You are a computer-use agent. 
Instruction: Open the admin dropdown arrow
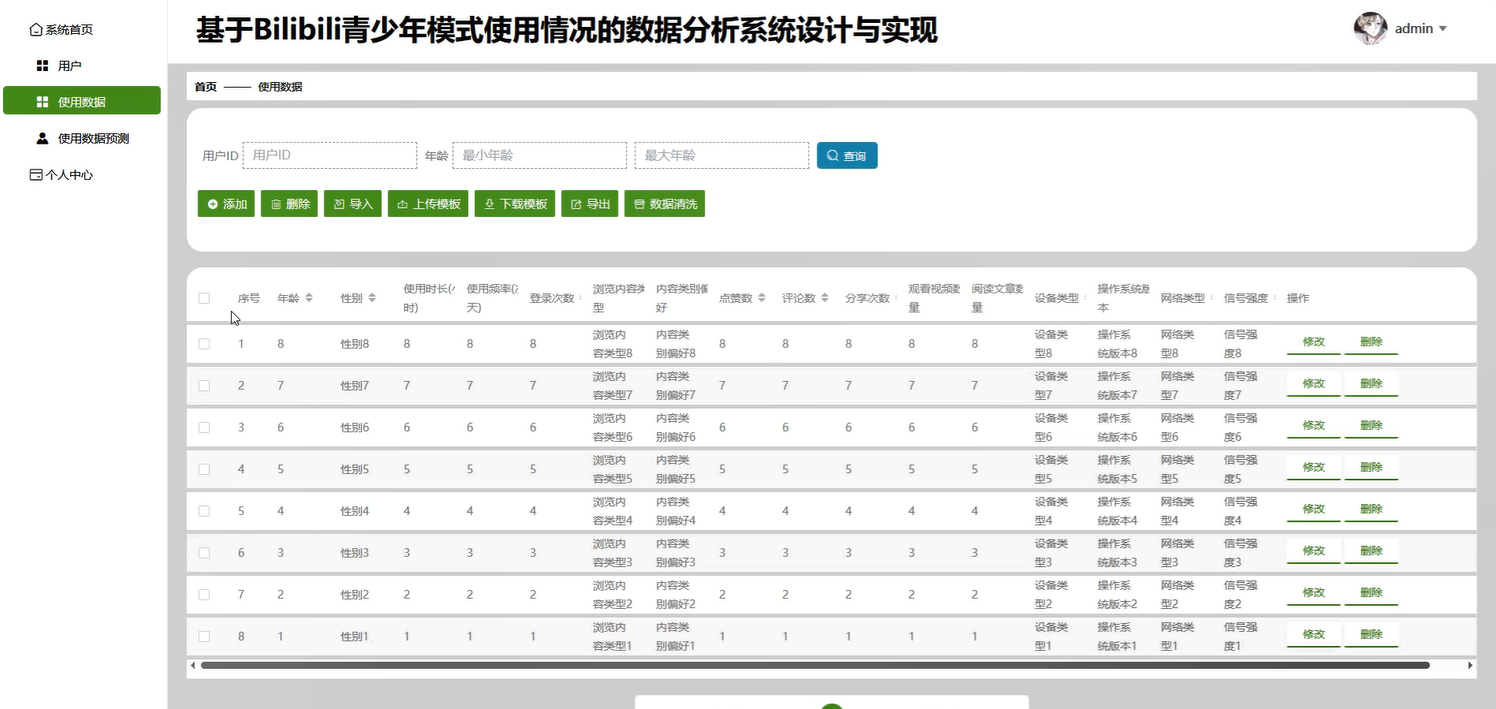click(1442, 29)
